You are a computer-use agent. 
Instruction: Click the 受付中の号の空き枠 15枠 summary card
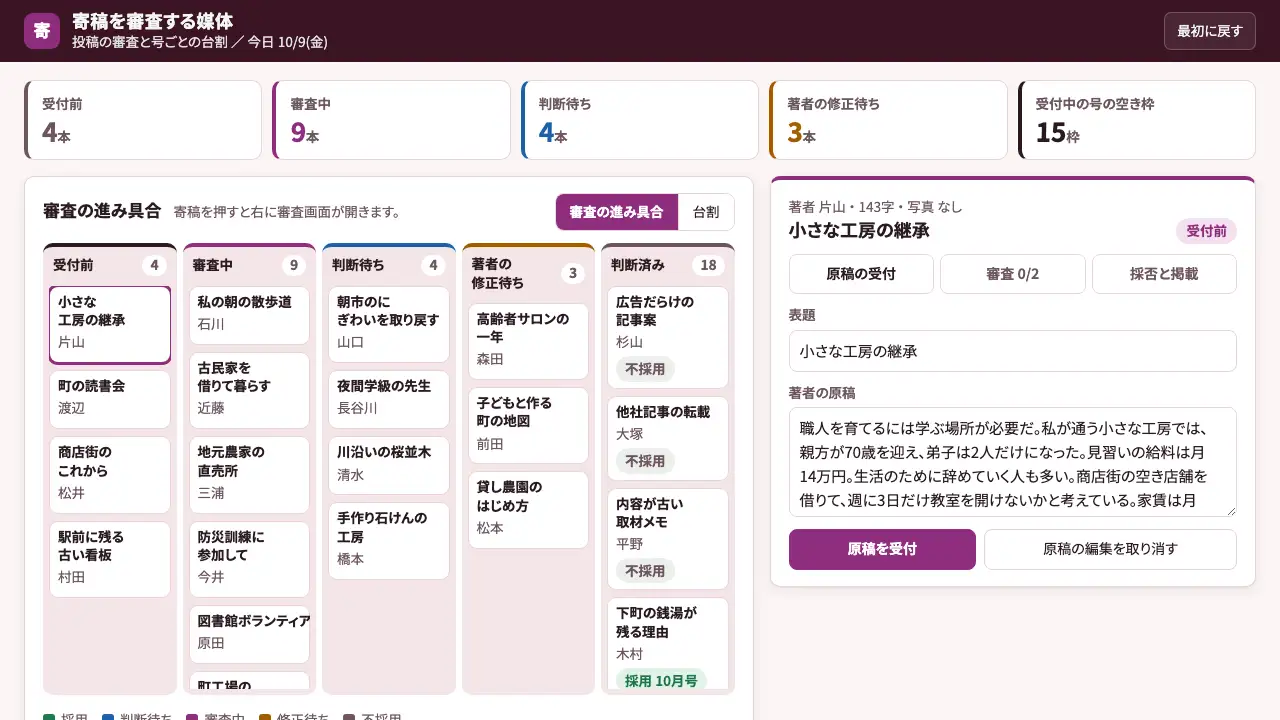pyautogui.click(x=1137, y=120)
